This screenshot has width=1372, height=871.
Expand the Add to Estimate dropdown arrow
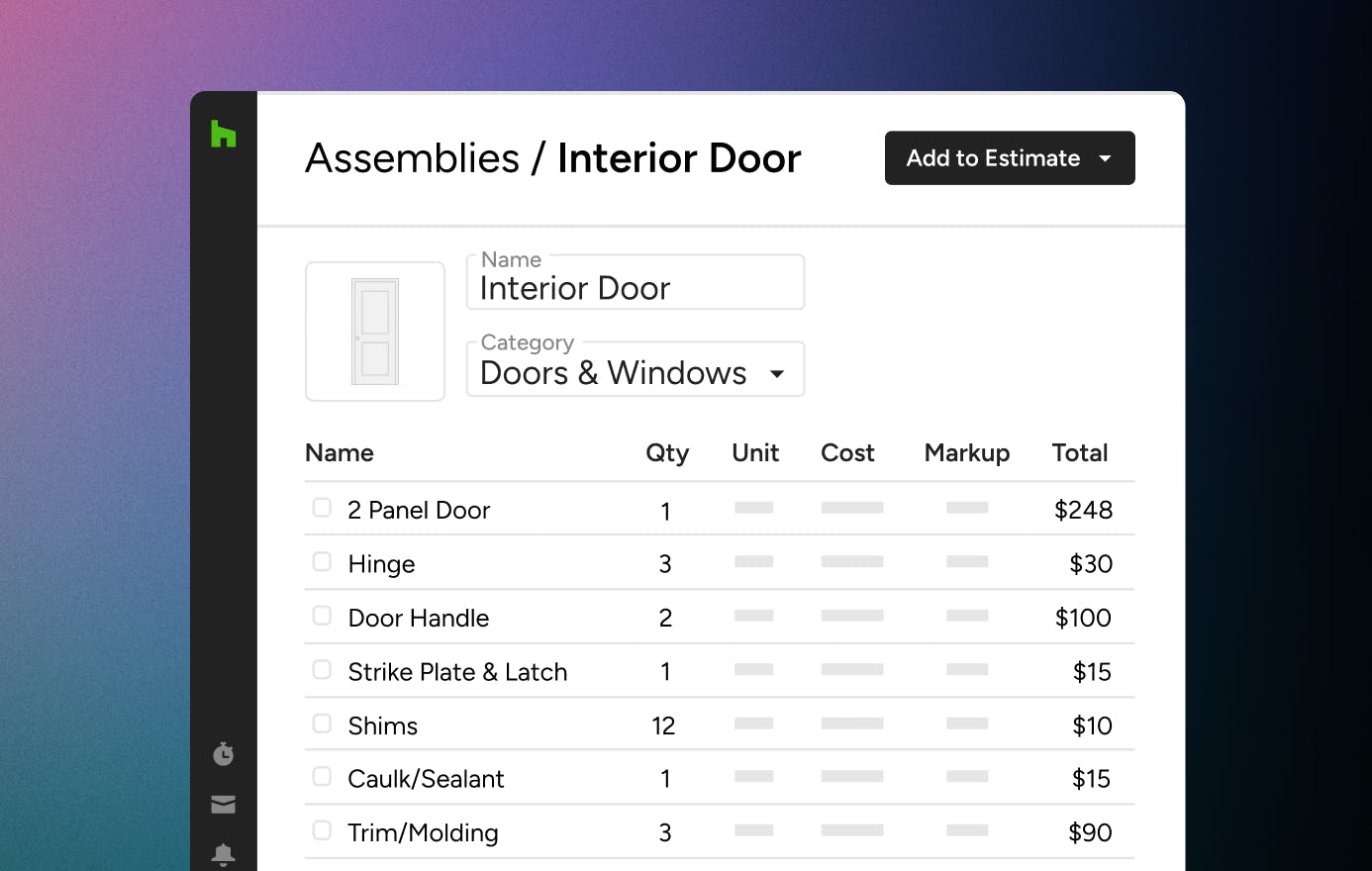[x=1106, y=158]
